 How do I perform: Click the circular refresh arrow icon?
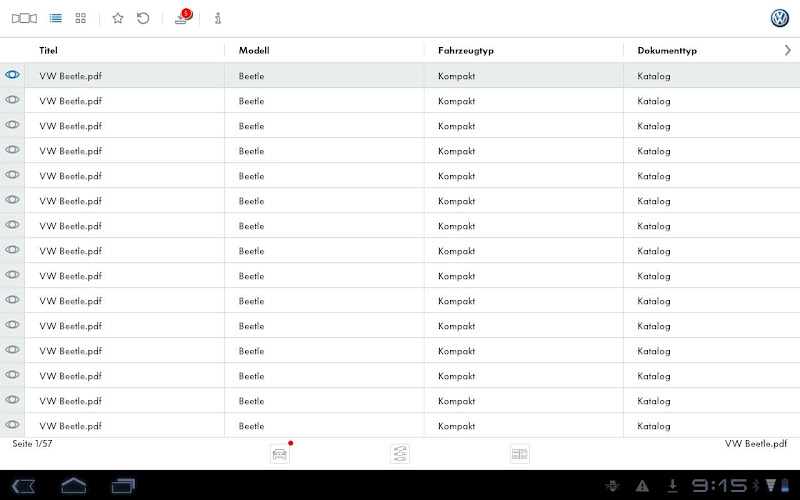[x=143, y=18]
